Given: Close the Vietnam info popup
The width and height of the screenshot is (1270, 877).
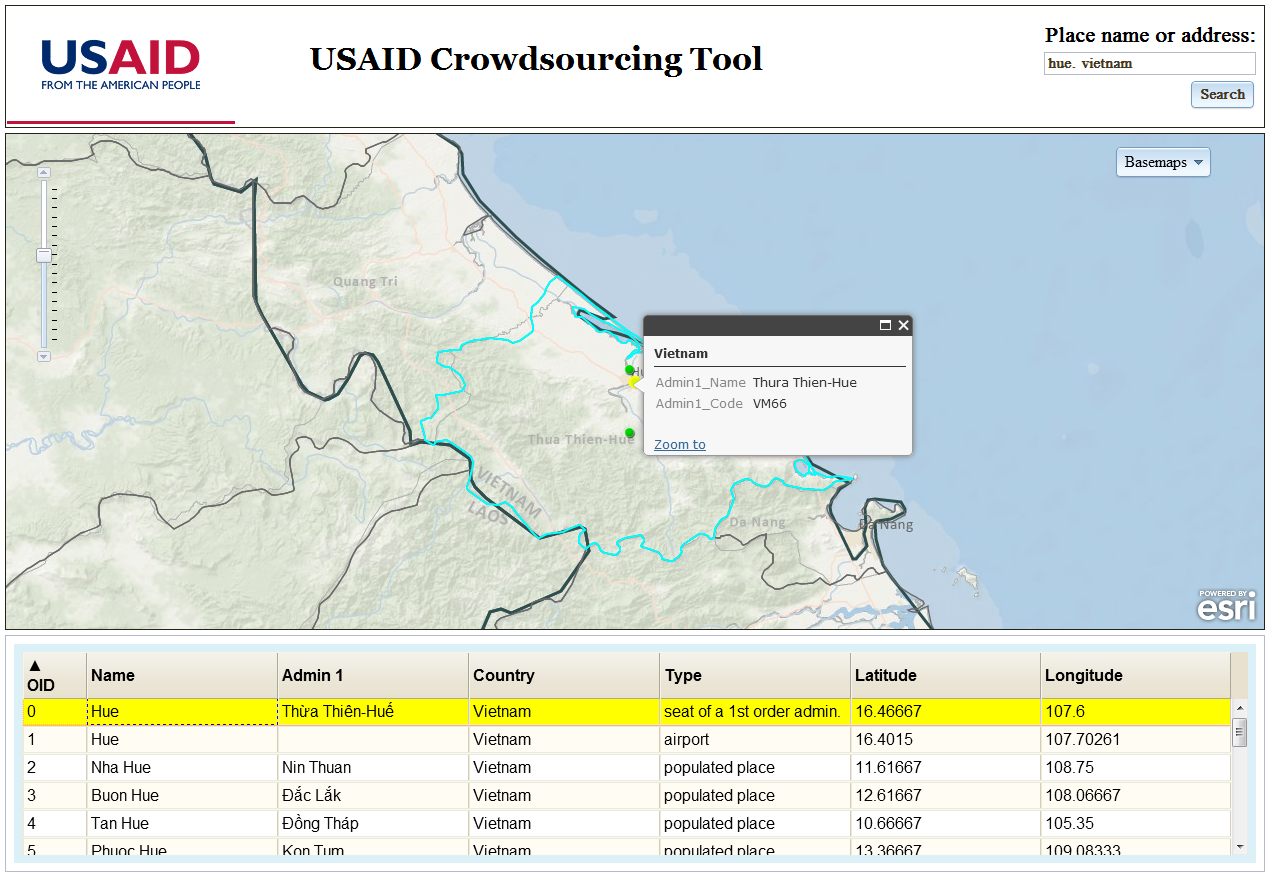Looking at the screenshot, I should pos(904,325).
